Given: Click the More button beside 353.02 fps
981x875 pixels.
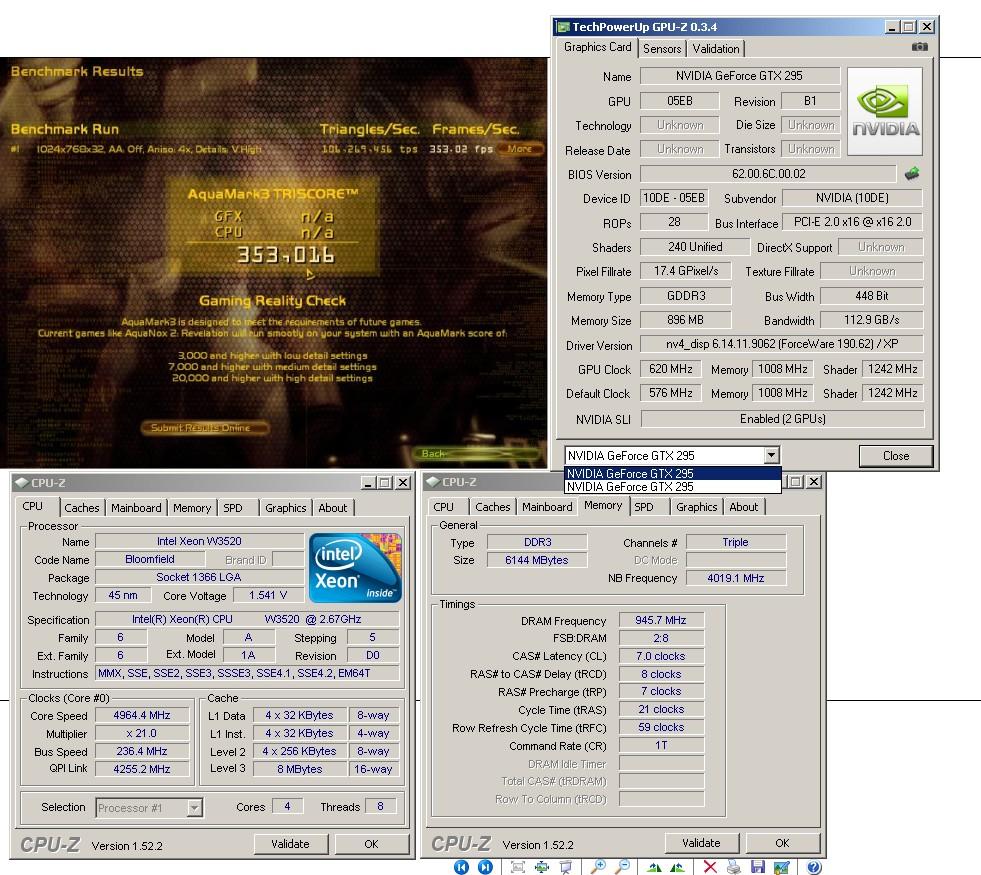Looking at the screenshot, I should [x=520, y=149].
